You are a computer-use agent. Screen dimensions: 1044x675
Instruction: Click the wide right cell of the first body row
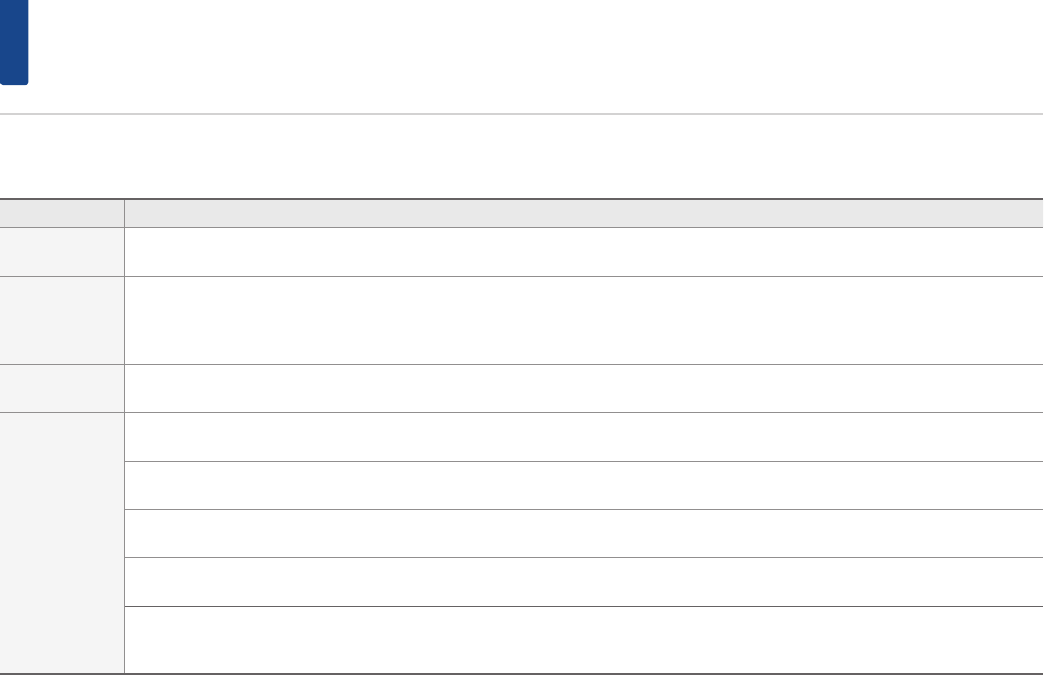click(583, 252)
